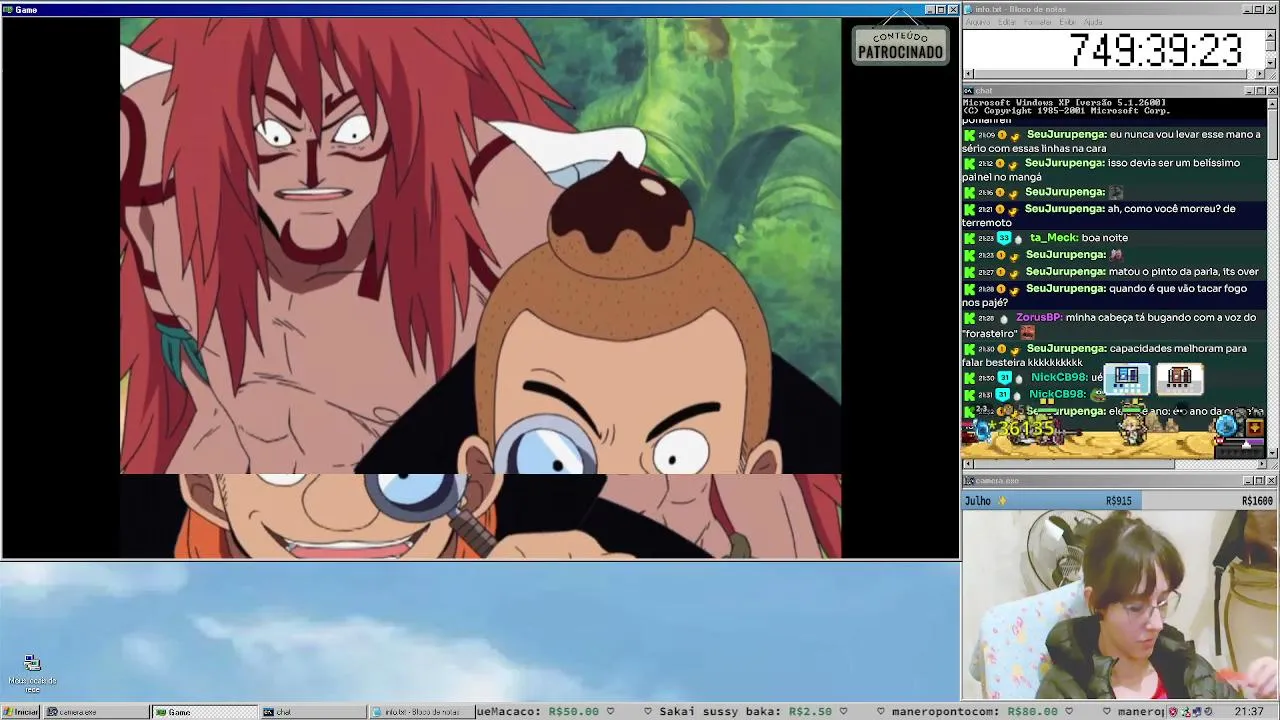Click the Notepad horizontal scroll left arrow
This screenshot has height=720, width=1280.
[x=968, y=74]
